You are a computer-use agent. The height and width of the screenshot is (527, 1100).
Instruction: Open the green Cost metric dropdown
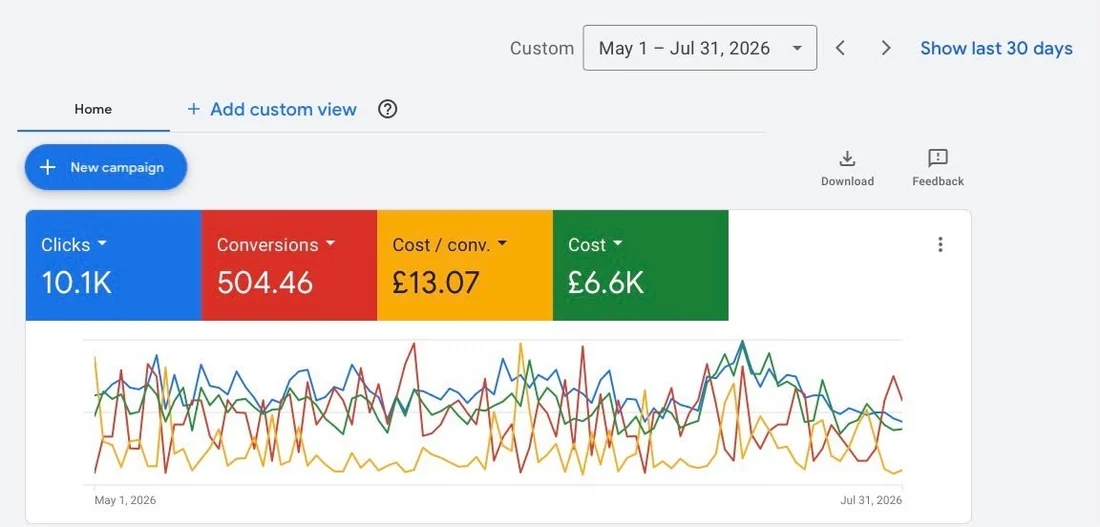pyautogui.click(x=596, y=244)
